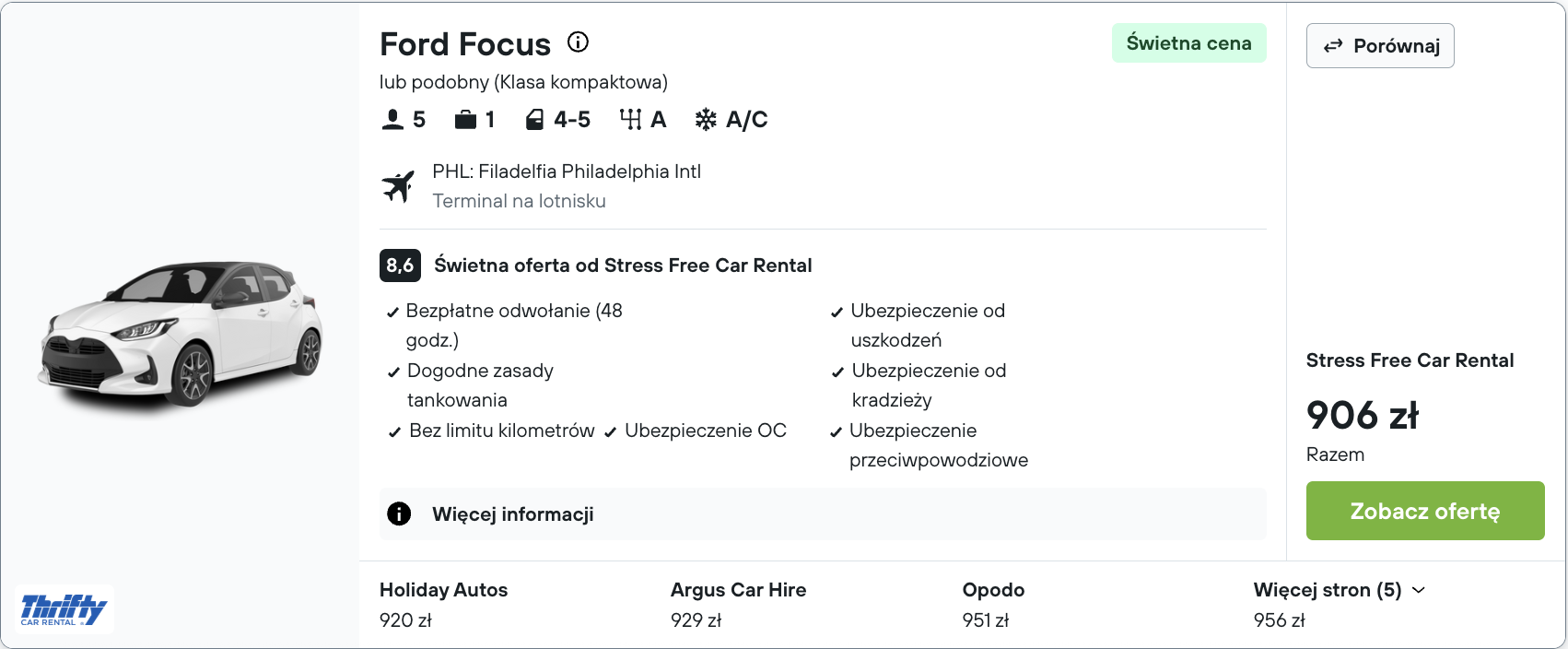Click the passenger seats icon showing 5

[x=392, y=120]
